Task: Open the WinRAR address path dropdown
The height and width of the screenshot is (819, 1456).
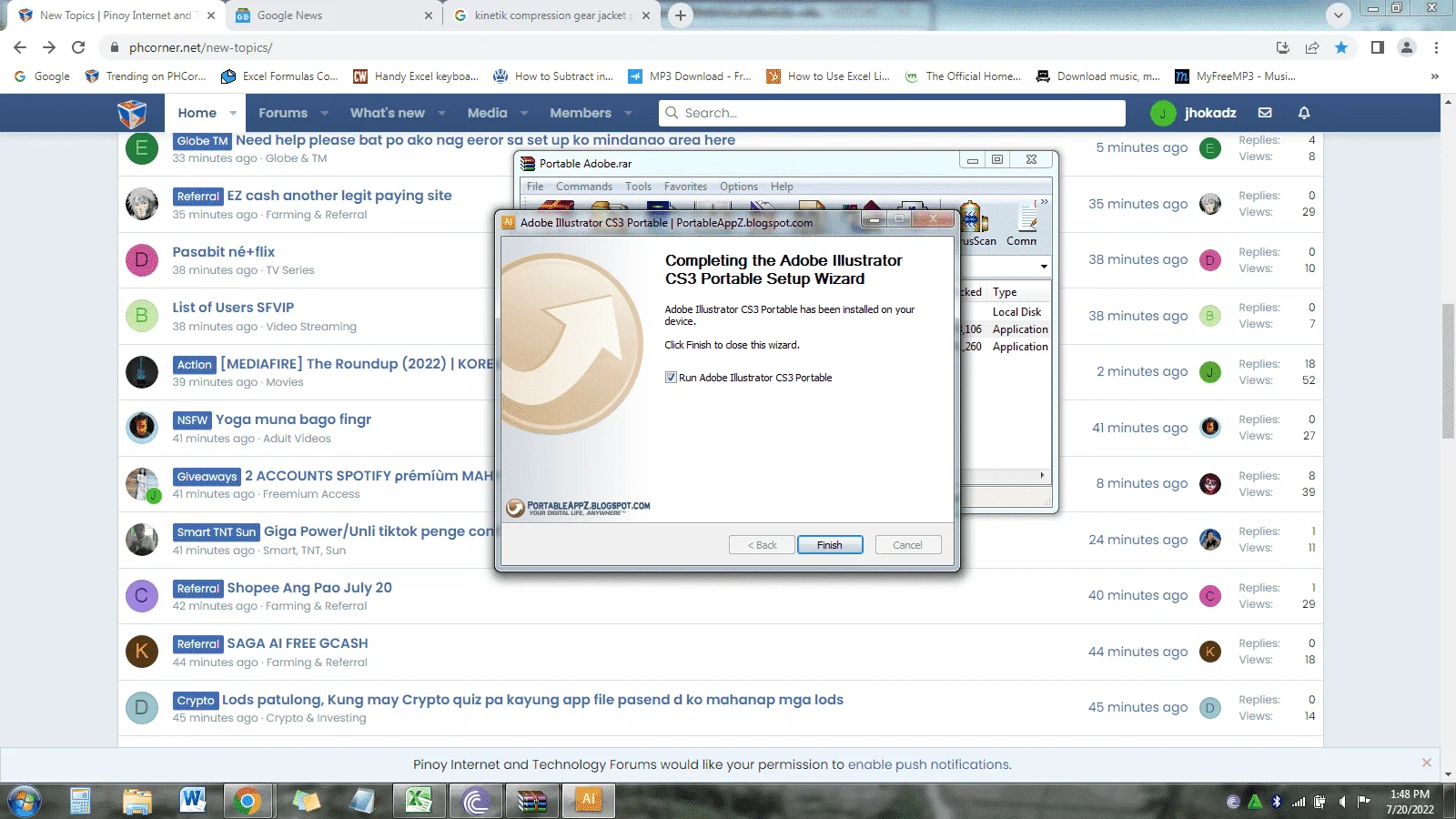Action: tap(1044, 267)
